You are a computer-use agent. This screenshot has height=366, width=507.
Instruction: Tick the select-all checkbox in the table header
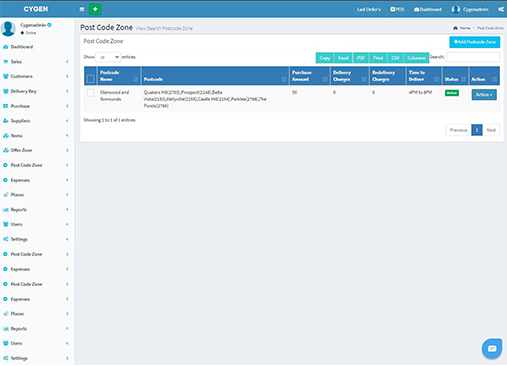(x=90, y=79)
